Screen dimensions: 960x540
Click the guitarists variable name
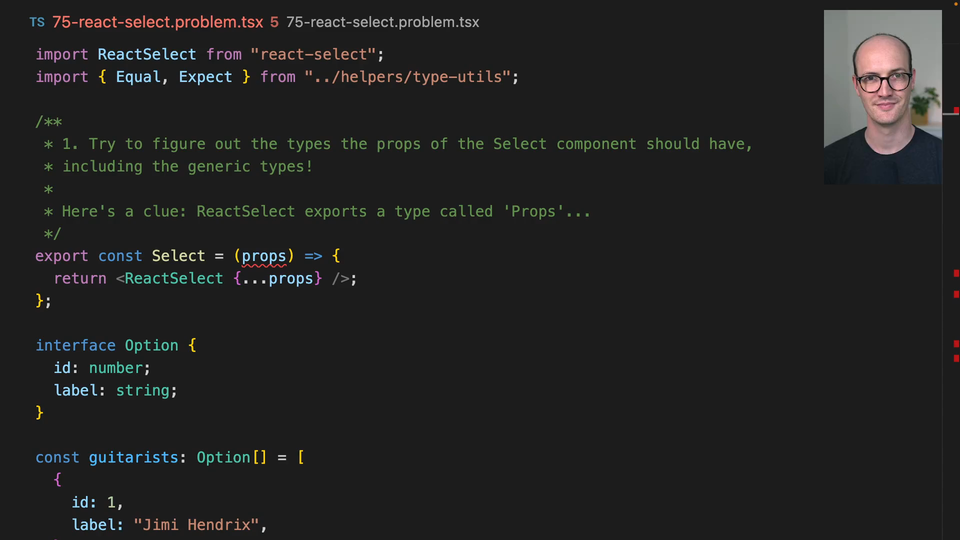coord(133,457)
